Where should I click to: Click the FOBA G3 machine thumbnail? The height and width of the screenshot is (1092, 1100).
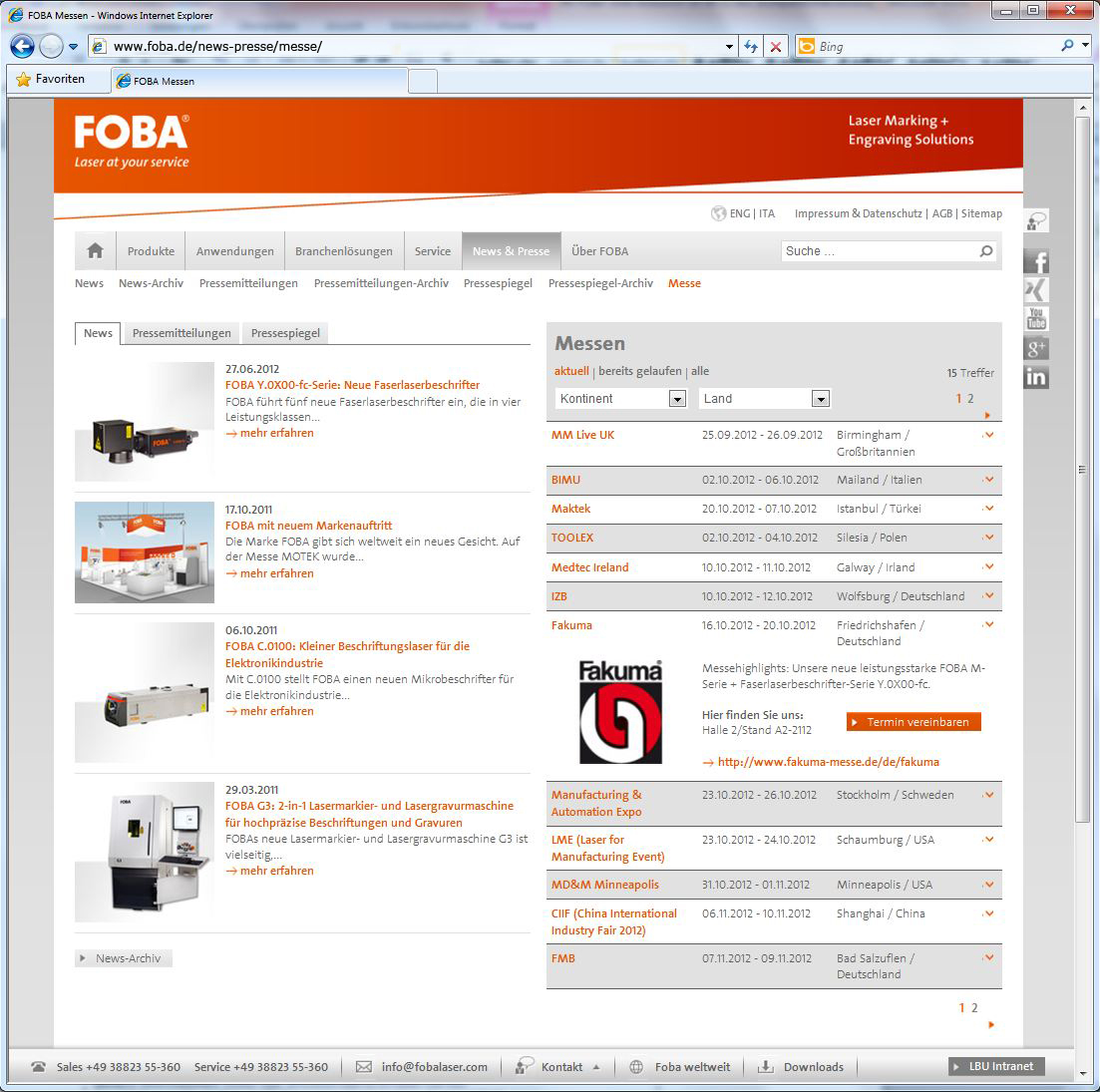(x=145, y=852)
